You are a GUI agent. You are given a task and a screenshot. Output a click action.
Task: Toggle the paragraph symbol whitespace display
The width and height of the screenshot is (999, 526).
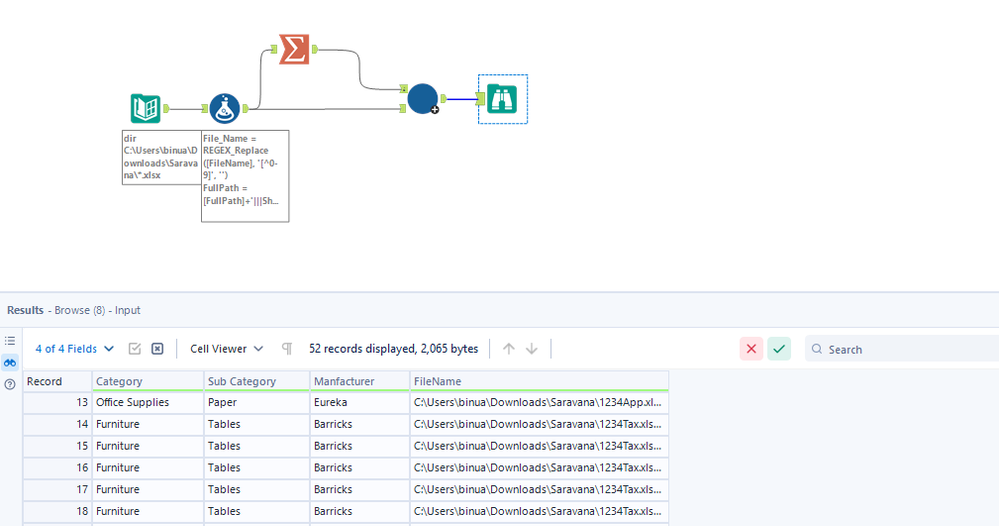[x=287, y=348]
